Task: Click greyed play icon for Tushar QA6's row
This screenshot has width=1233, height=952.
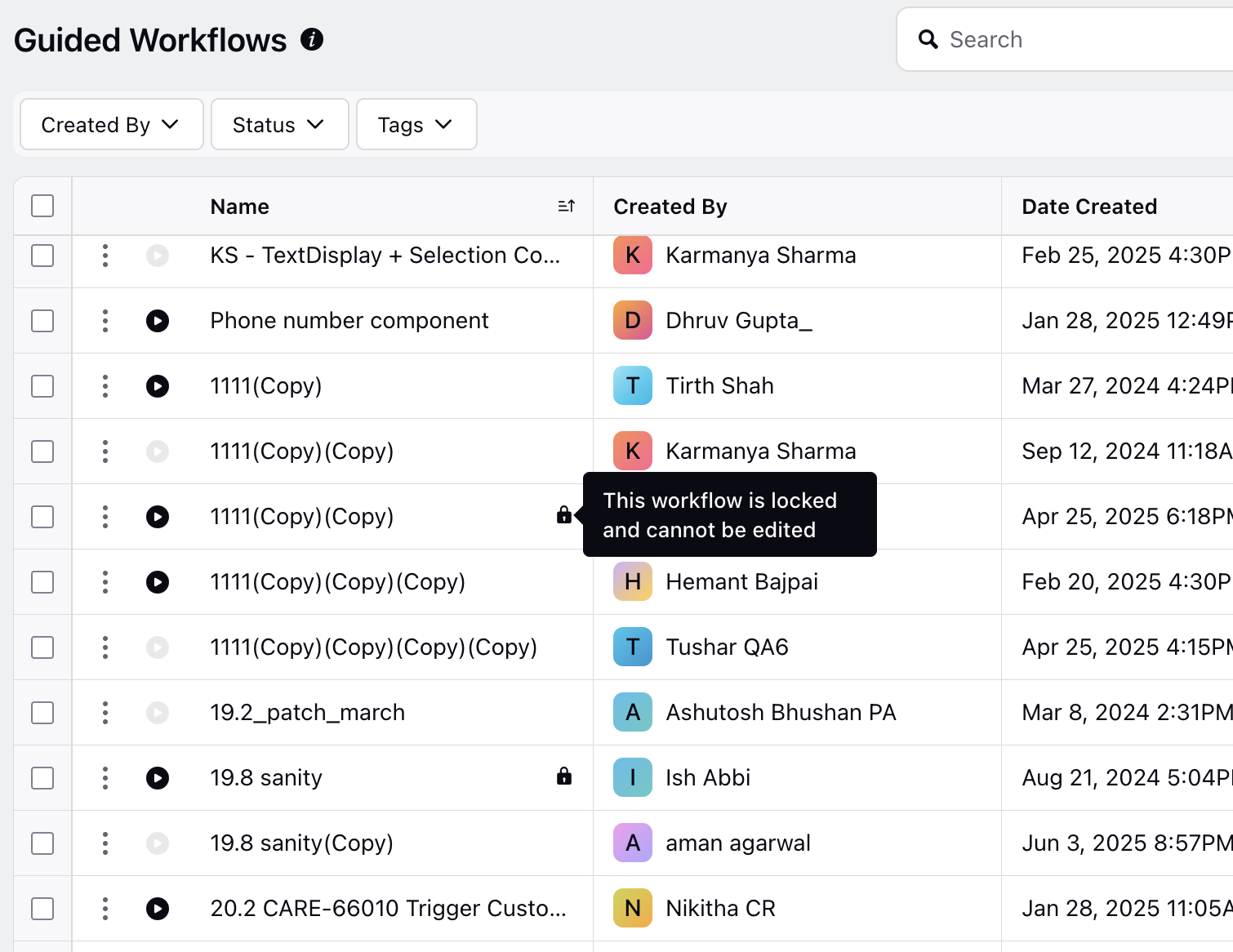Action: (158, 647)
